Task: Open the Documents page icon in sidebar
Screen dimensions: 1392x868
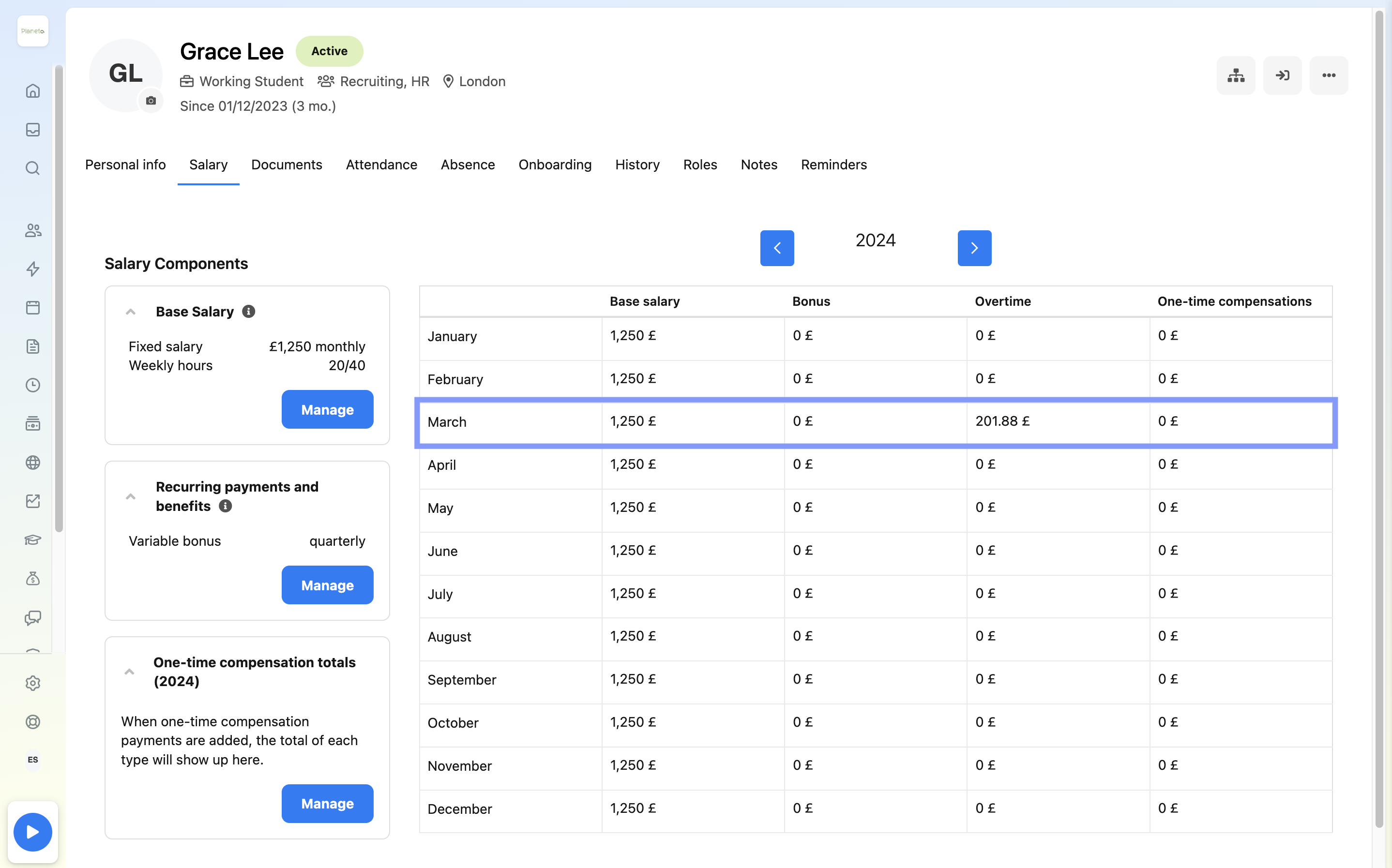Action: [x=33, y=346]
